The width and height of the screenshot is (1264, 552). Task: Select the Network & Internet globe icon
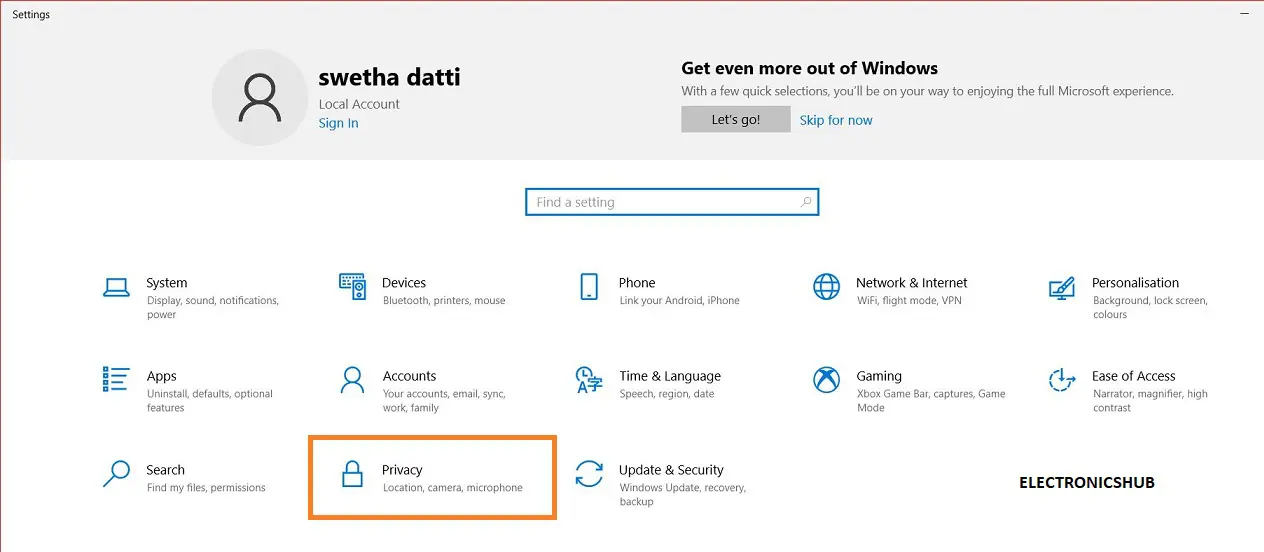[x=826, y=287]
